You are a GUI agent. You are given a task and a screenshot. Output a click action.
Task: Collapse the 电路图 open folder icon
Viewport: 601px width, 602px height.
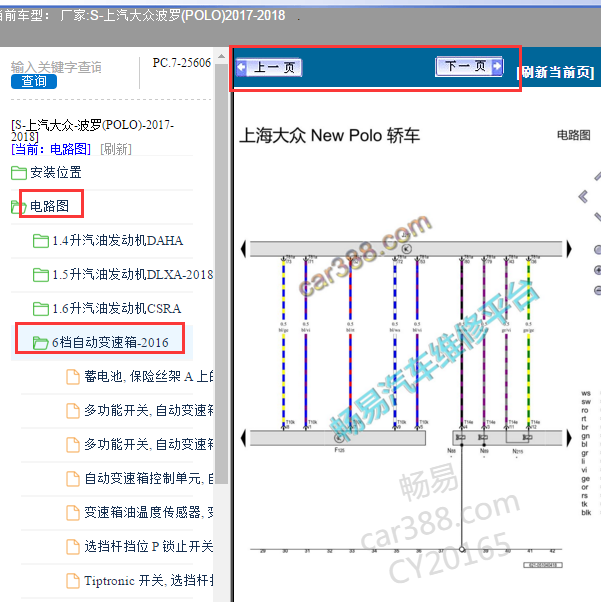click(18, 207)
